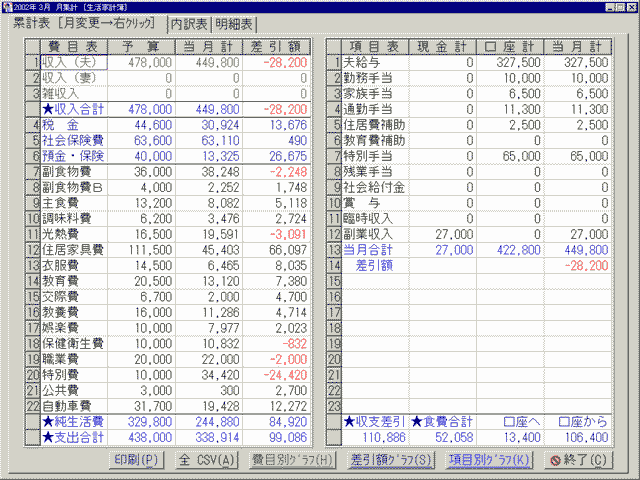
Task: Select the 収入（夫） row label
Action: 74,62
